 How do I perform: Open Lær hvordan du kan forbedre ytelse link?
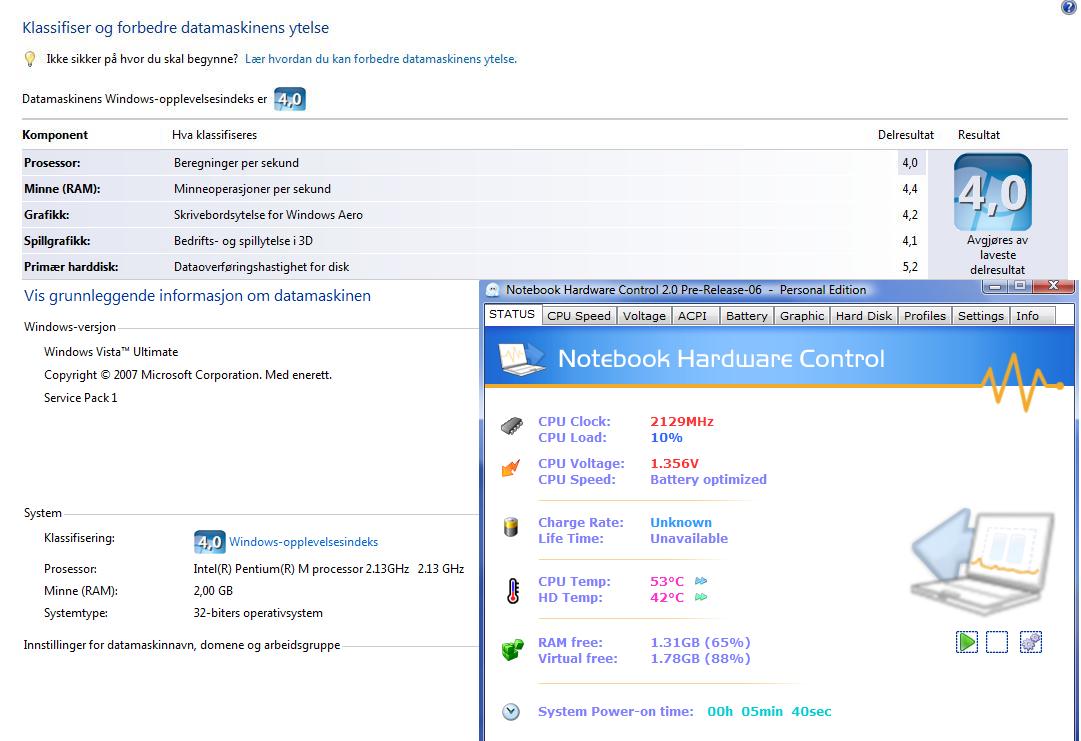[x=381, y=59]
